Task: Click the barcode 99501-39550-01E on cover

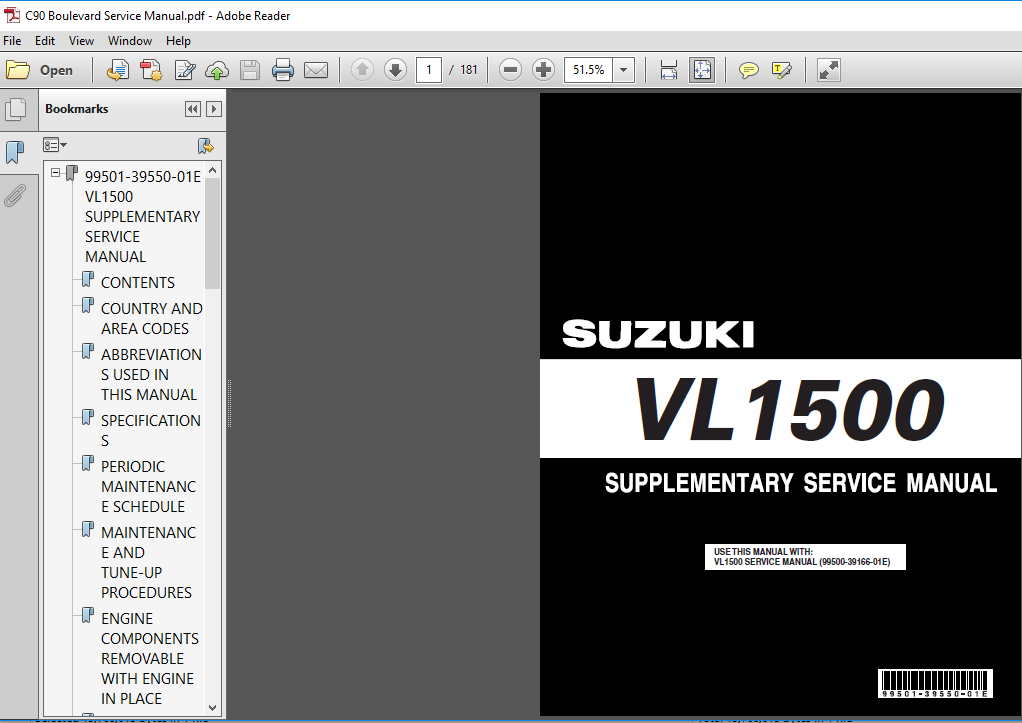Action: pos(935,683)
